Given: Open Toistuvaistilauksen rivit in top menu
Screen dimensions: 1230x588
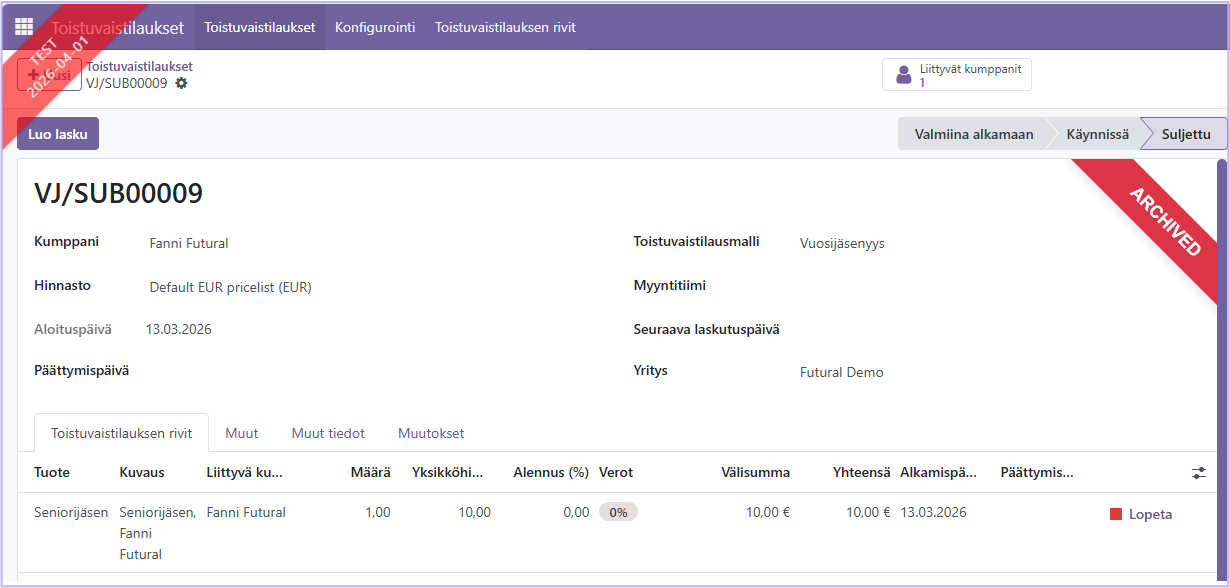Looking at the screenshot, I should pos(504,27).
